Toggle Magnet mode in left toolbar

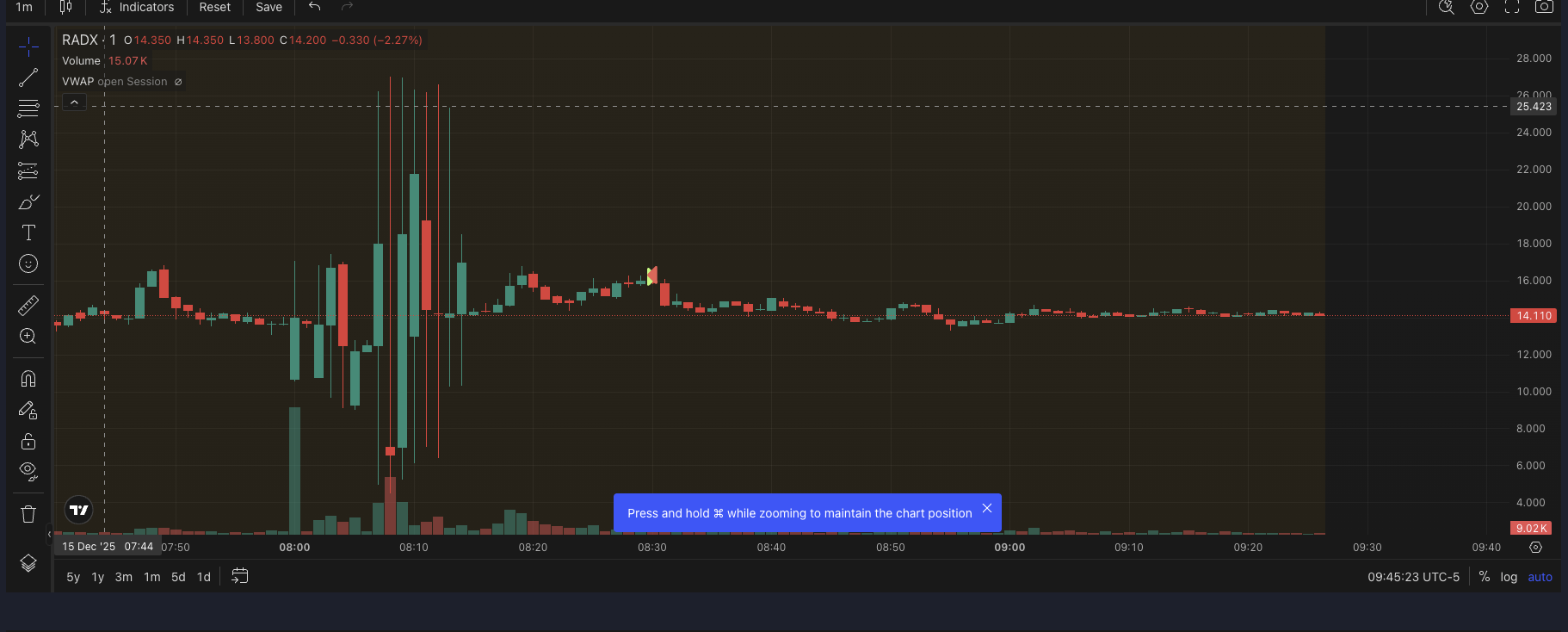pyautogui.click(x=28, y=379)
